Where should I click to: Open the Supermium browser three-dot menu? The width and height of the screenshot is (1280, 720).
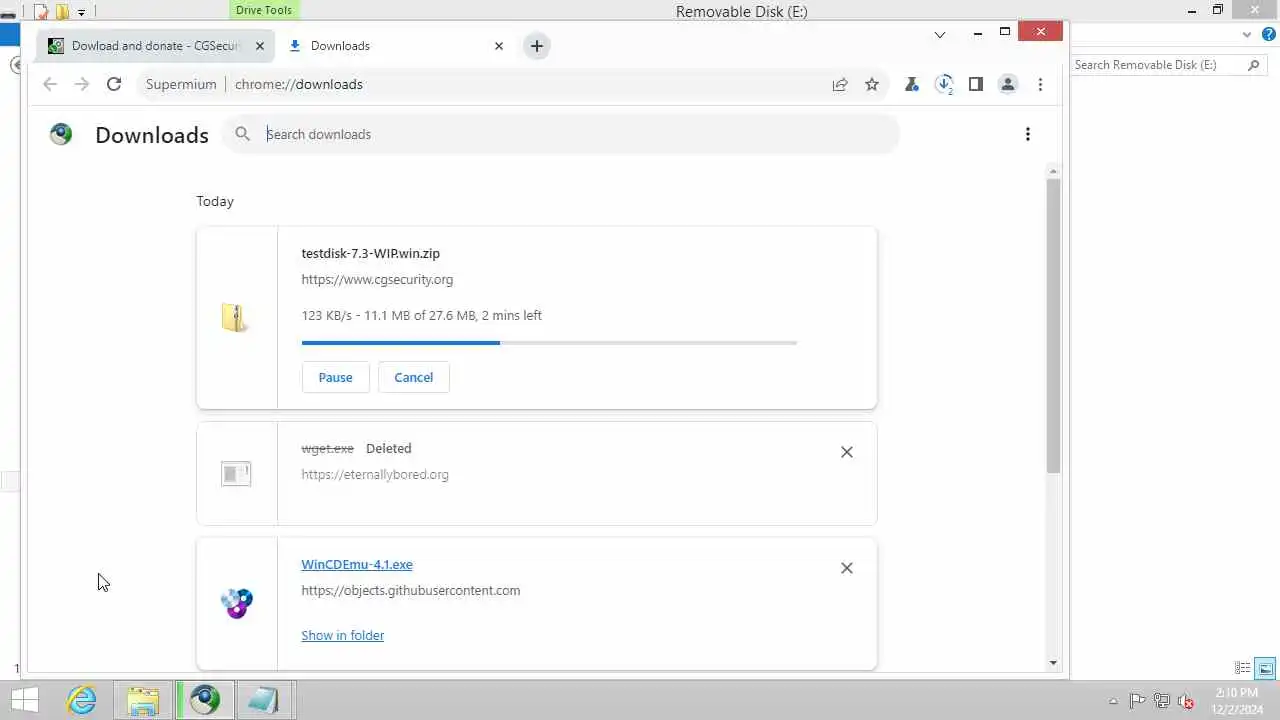click(x=1040, y=84)
